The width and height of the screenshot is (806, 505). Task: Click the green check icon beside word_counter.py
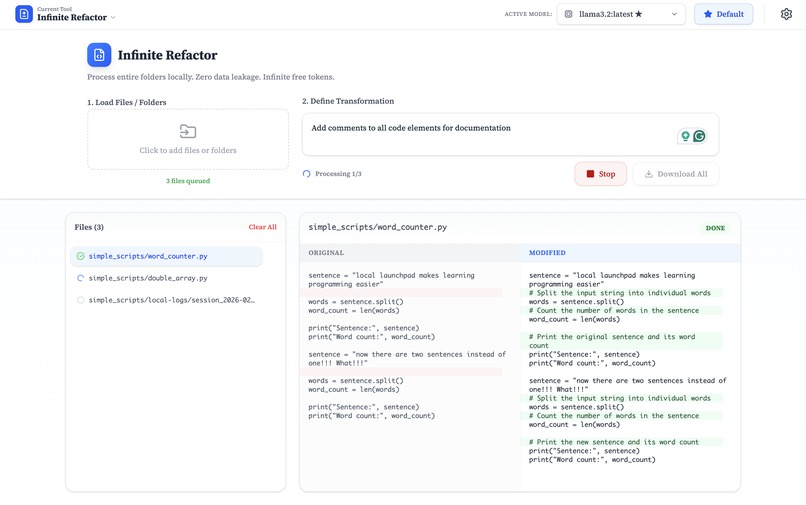(x=80, y=256)
